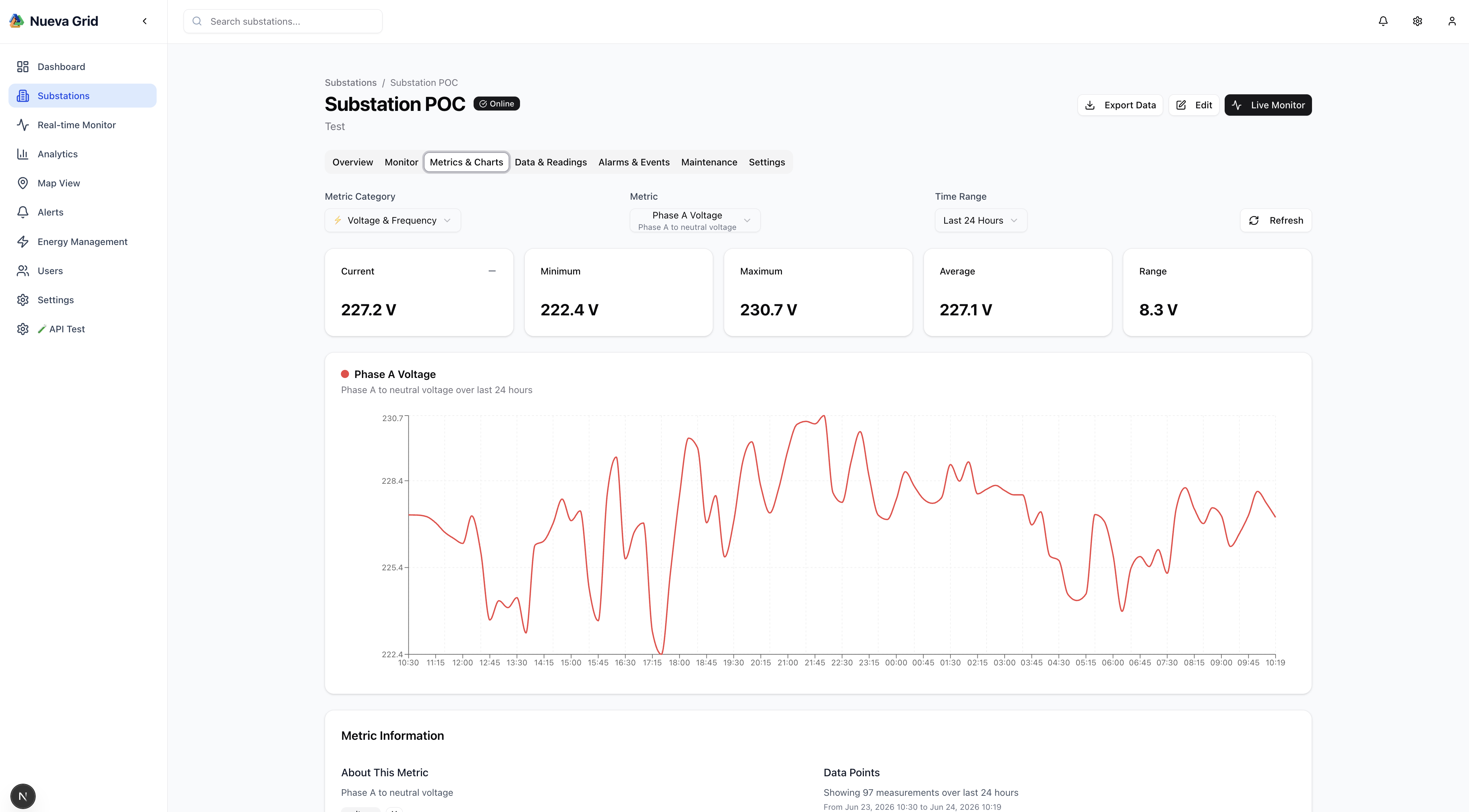Switch to the Monitor tab
This screenshot has height=812, width=1469.
(x=401, y=162)
